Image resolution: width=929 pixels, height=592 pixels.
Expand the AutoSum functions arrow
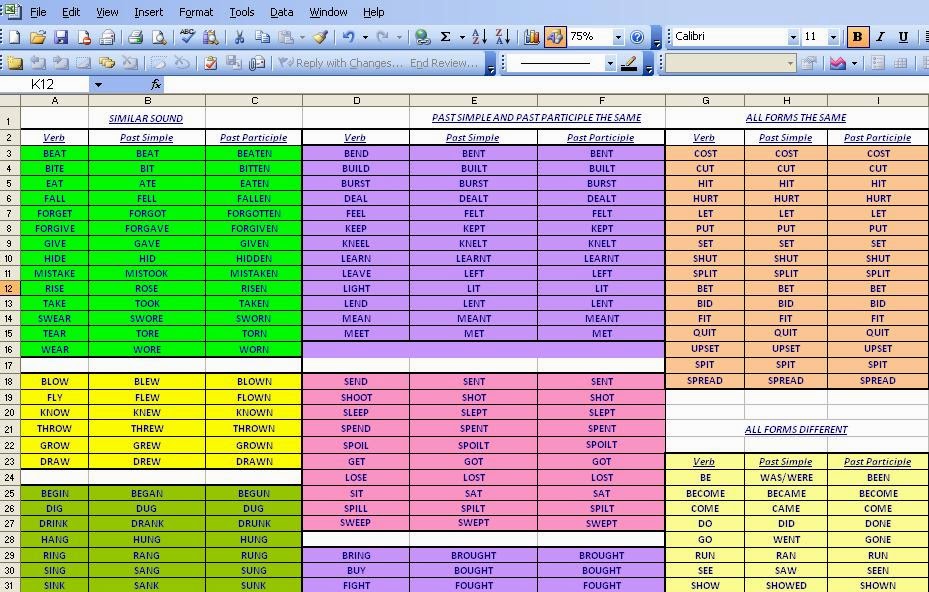tap(462, 37)
